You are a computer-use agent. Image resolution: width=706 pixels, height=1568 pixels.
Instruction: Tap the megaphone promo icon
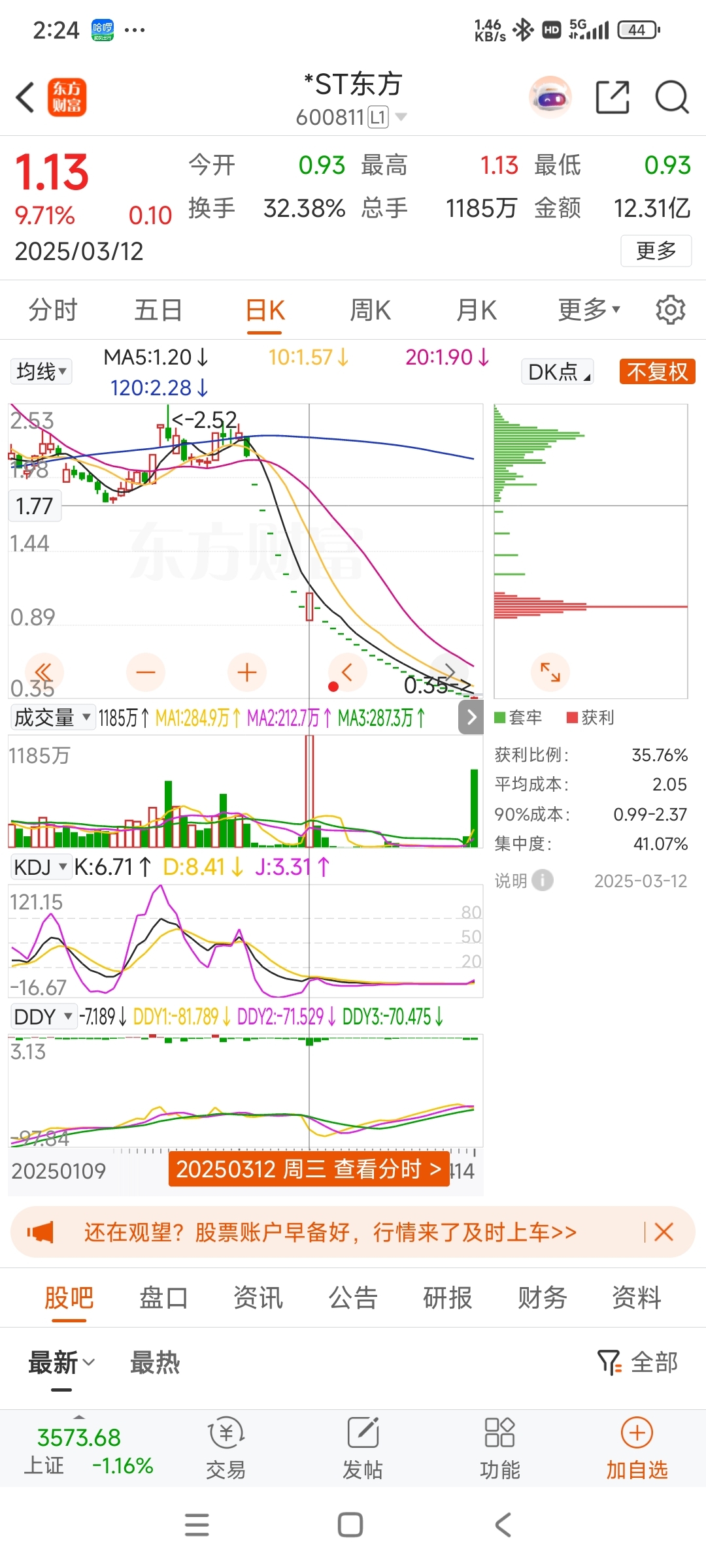point(41,1232)
